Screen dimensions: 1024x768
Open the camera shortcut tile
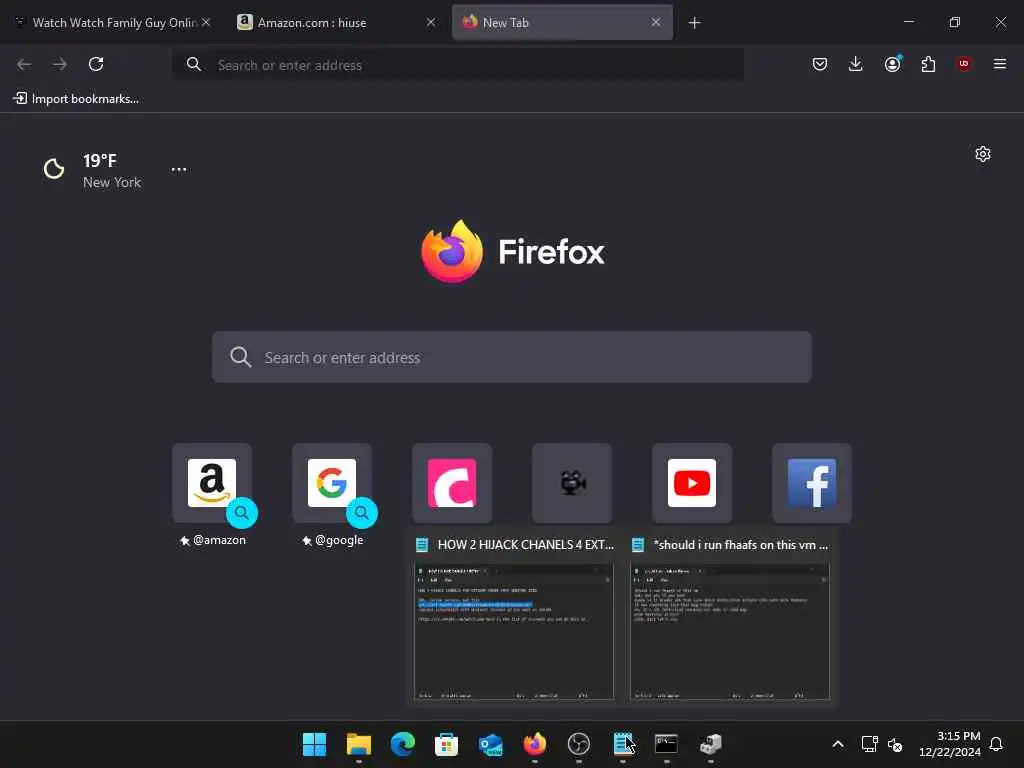click(x=572, y=483)
